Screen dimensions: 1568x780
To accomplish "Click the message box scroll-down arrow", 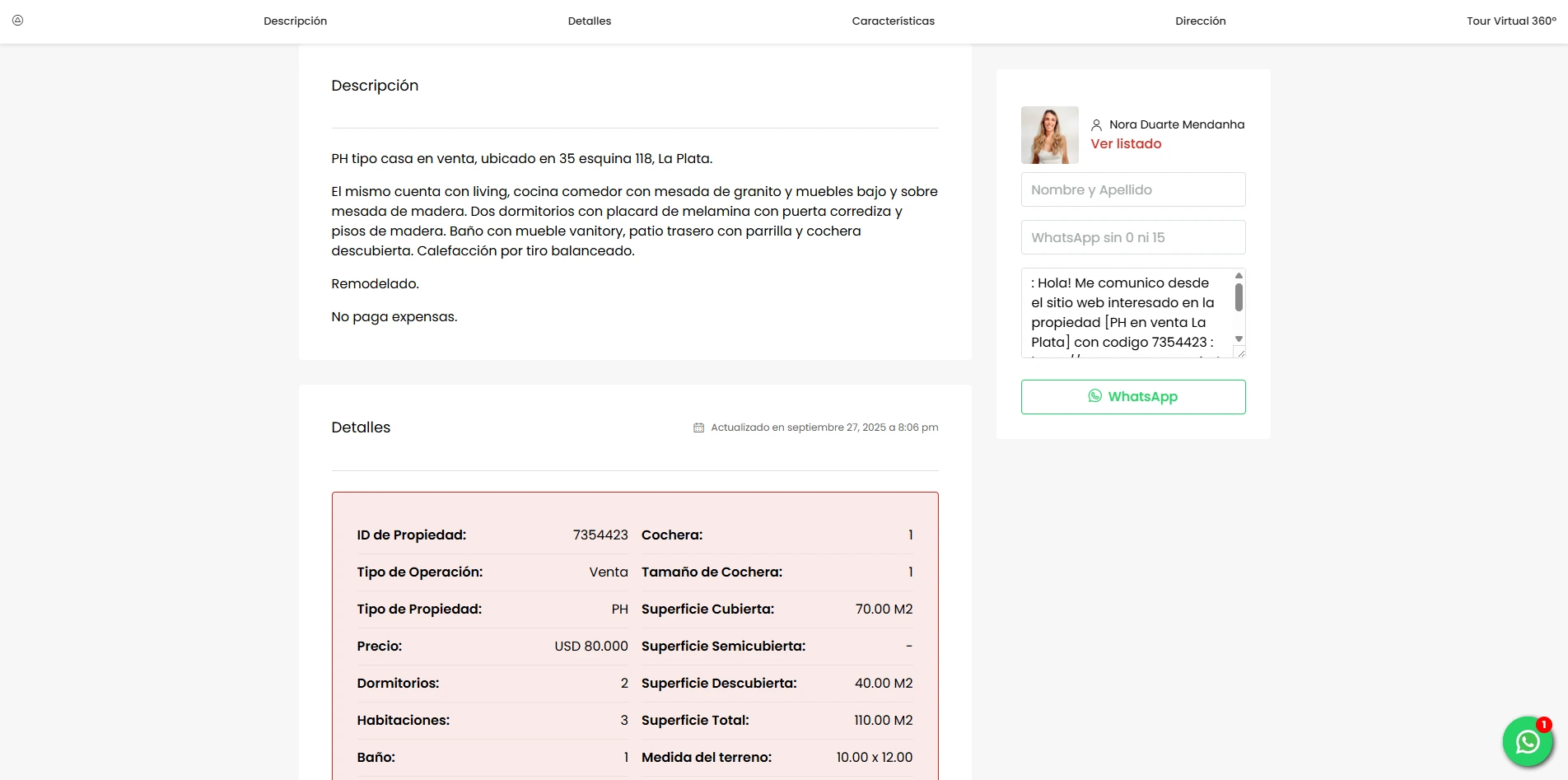I will click(1239, 339).
